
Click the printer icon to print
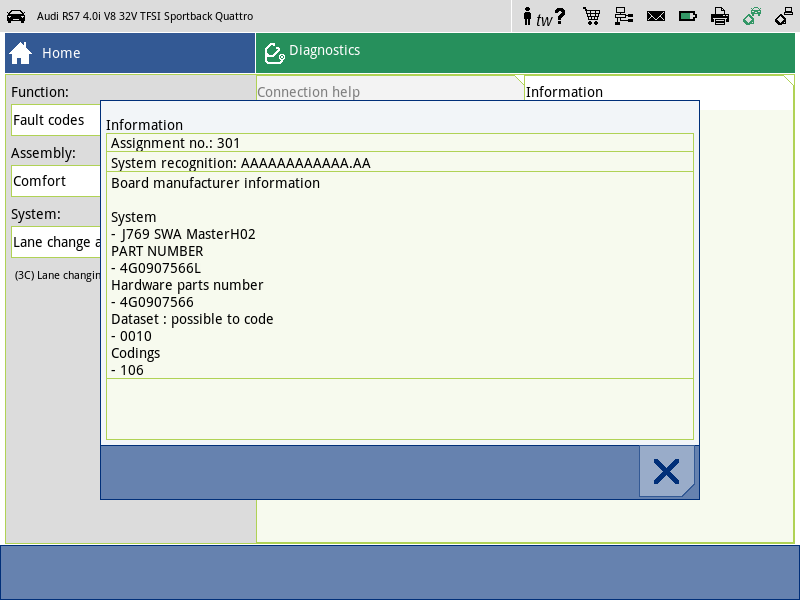click(720, 16)
